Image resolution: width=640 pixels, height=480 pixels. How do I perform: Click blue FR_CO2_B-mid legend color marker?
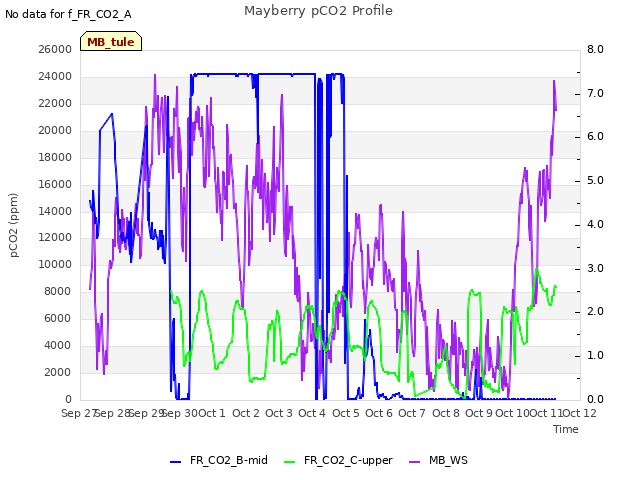pyautogui.click(x=176, y=462)
